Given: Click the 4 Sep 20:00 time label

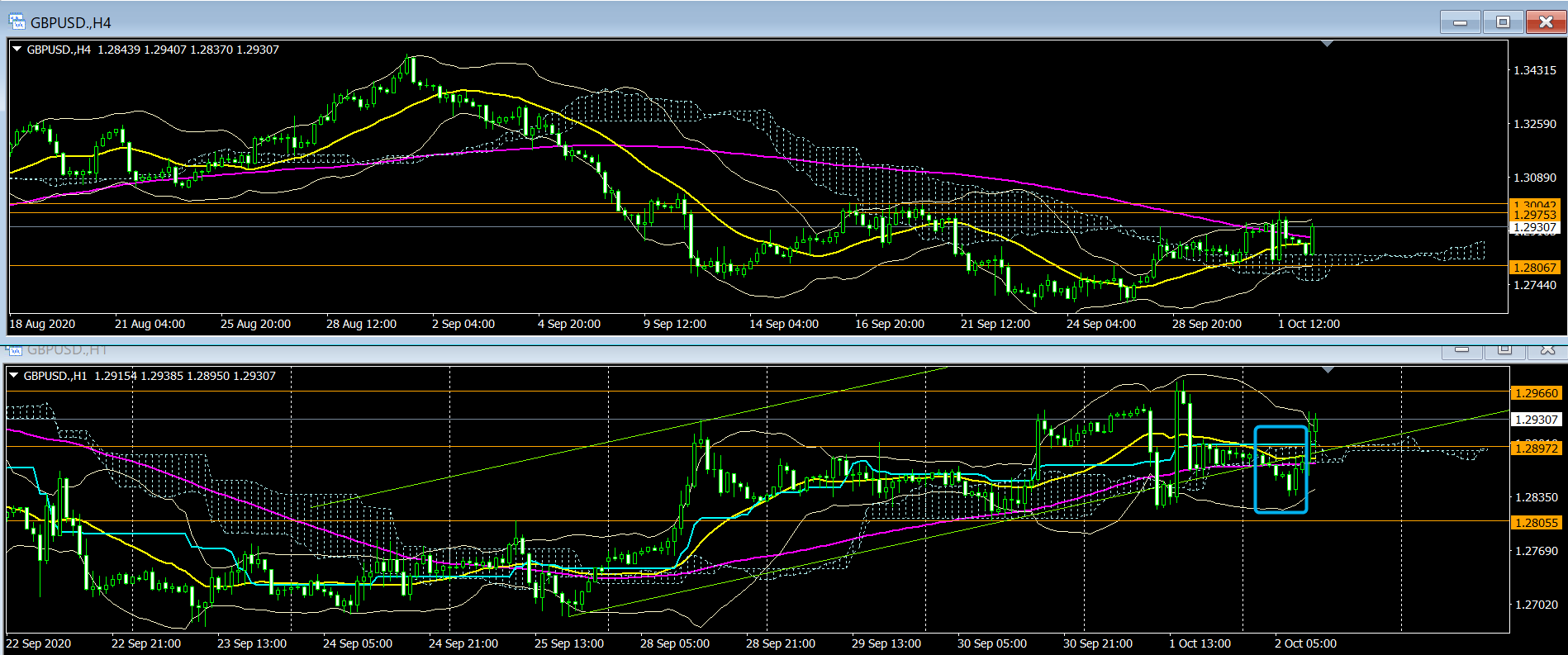Looking at the screenshot, I should point(569,324).
